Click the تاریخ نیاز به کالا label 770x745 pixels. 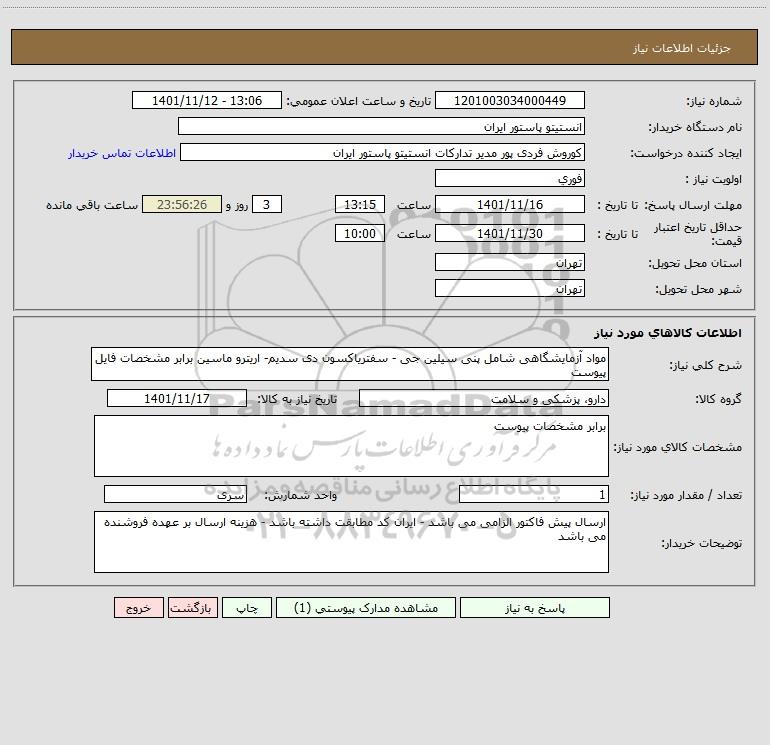point(298,399)
